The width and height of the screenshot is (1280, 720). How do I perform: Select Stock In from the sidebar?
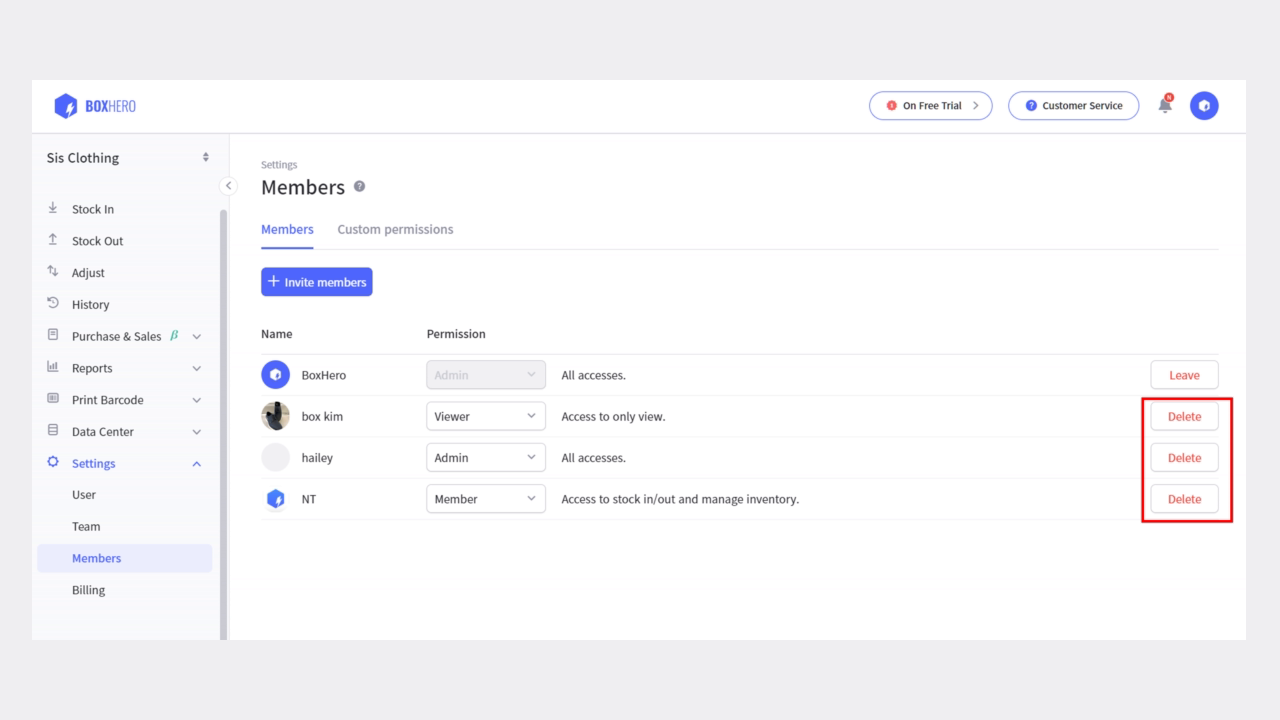[x=92, y=209]
